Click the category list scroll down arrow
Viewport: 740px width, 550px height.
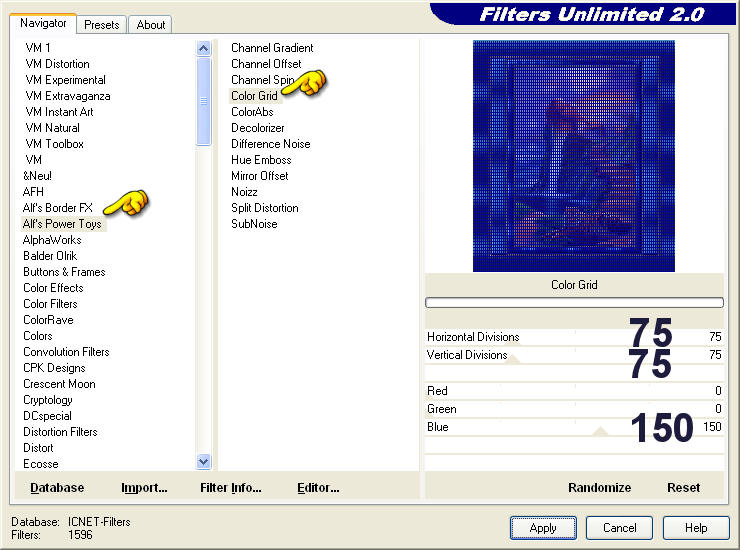pyautogui.click(x=203, y=461)
